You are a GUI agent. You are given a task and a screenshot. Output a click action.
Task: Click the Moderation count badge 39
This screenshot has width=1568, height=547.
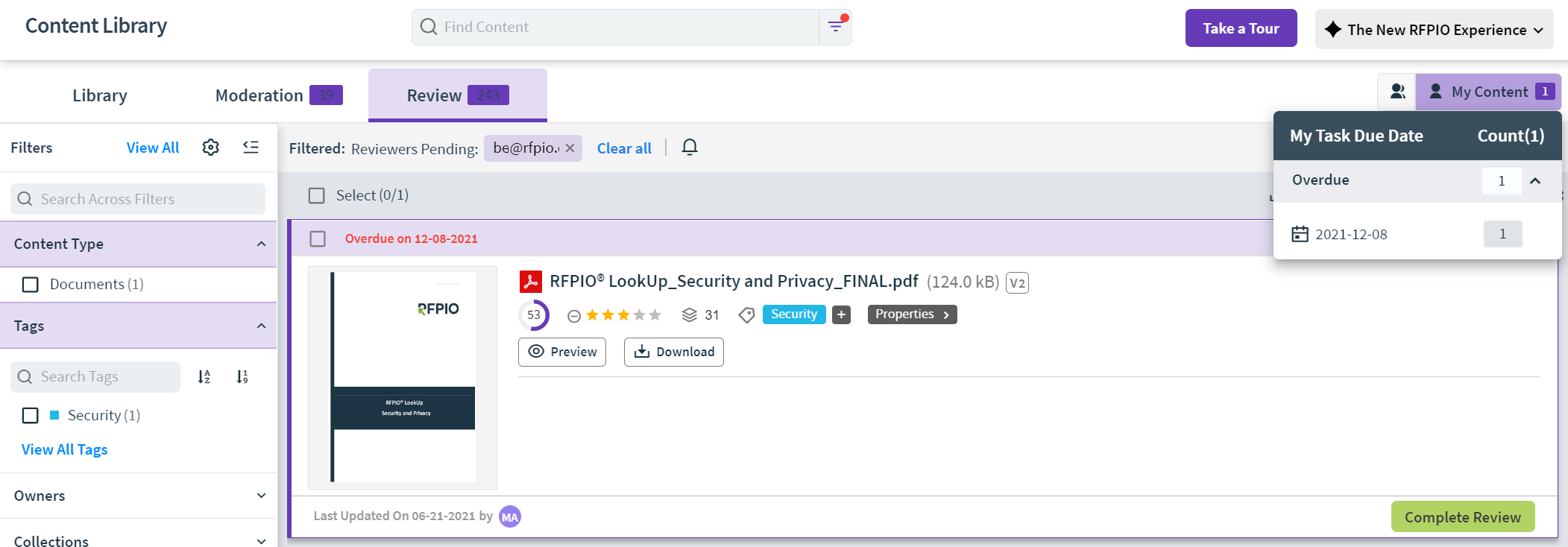326,95
